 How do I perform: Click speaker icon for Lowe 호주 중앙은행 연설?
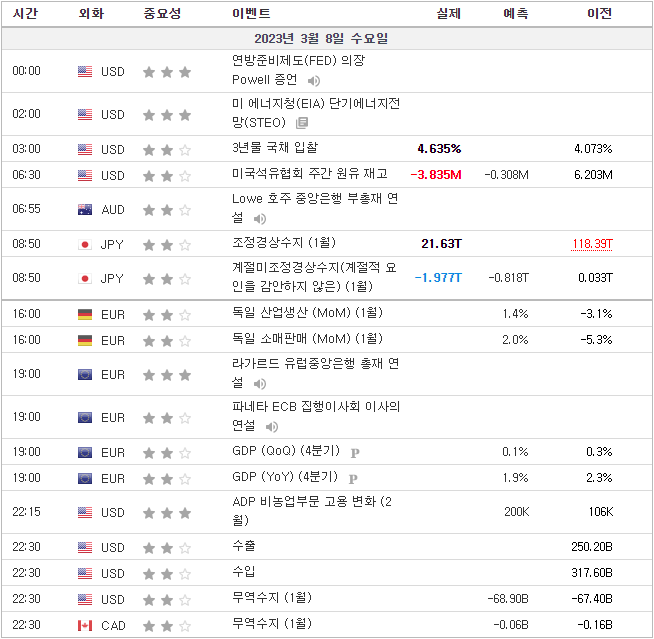click(x=259, y=218)
